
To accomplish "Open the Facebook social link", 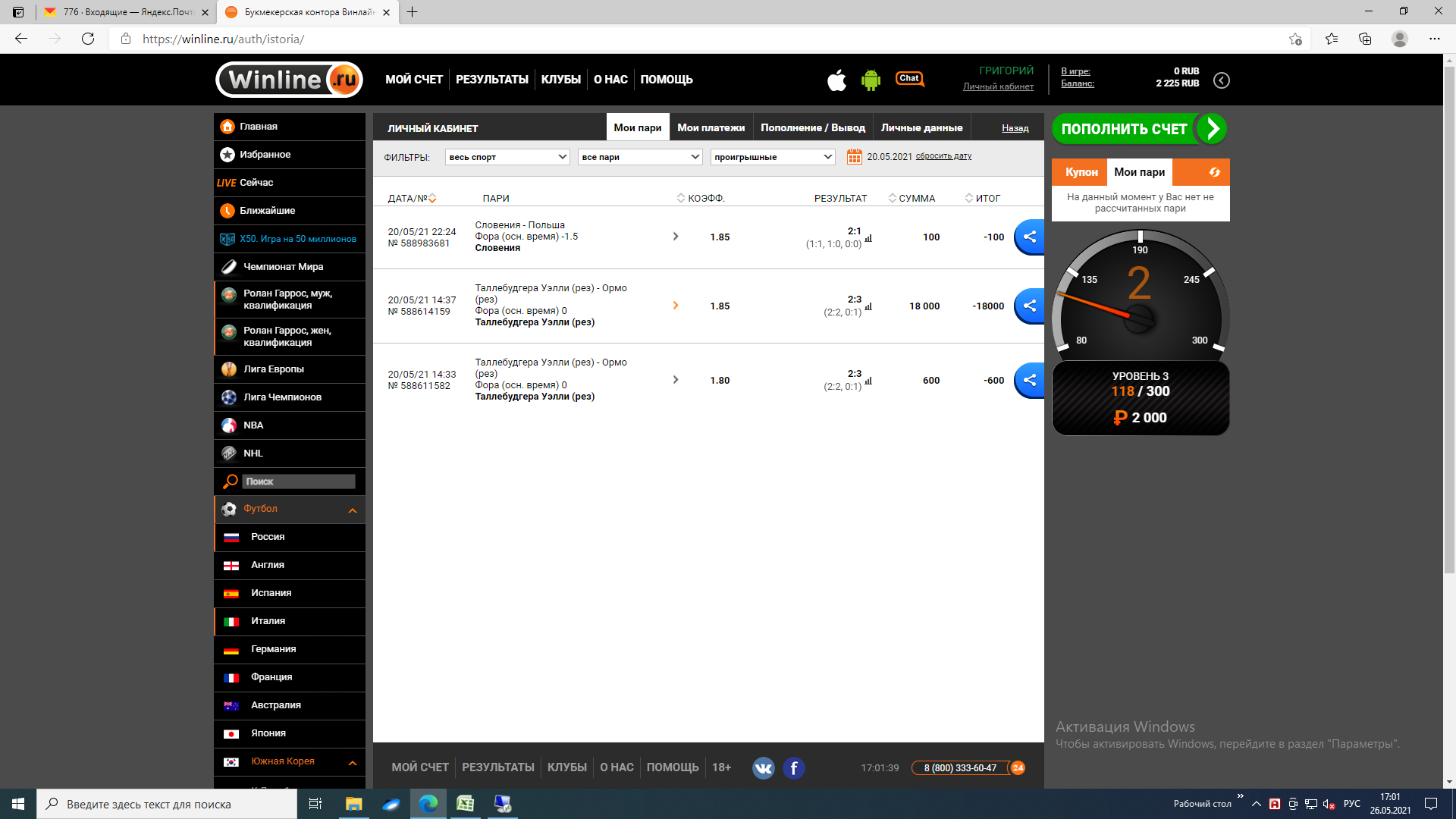I will [793, 768].
